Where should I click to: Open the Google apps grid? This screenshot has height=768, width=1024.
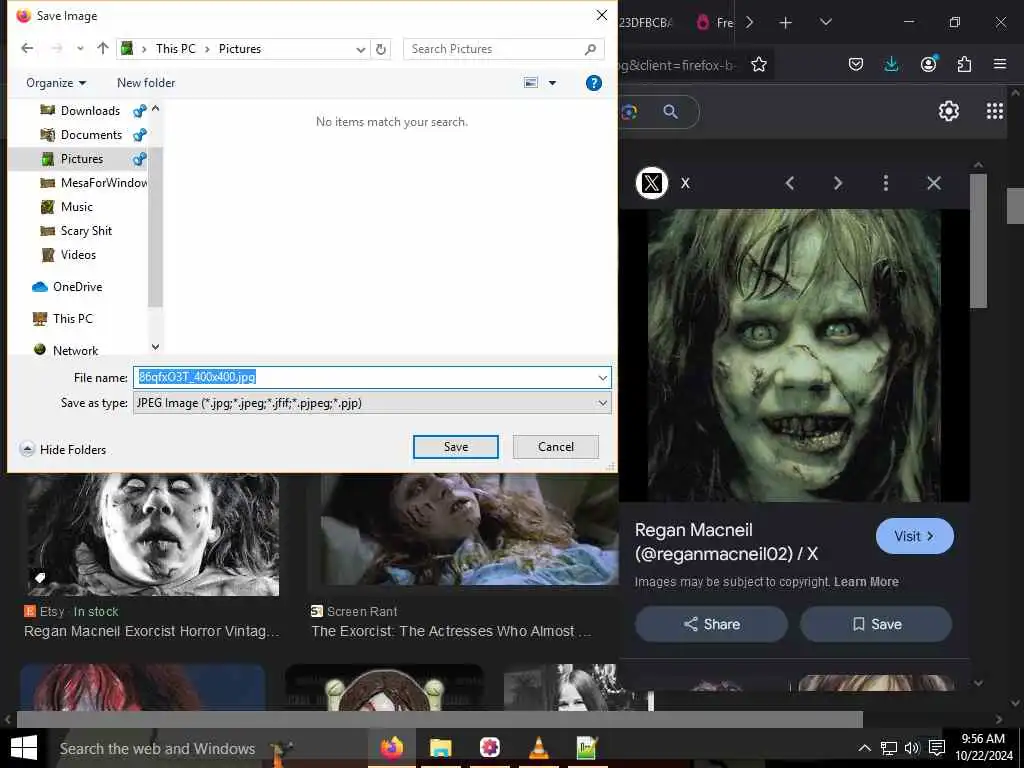click(x=995, y=111)
